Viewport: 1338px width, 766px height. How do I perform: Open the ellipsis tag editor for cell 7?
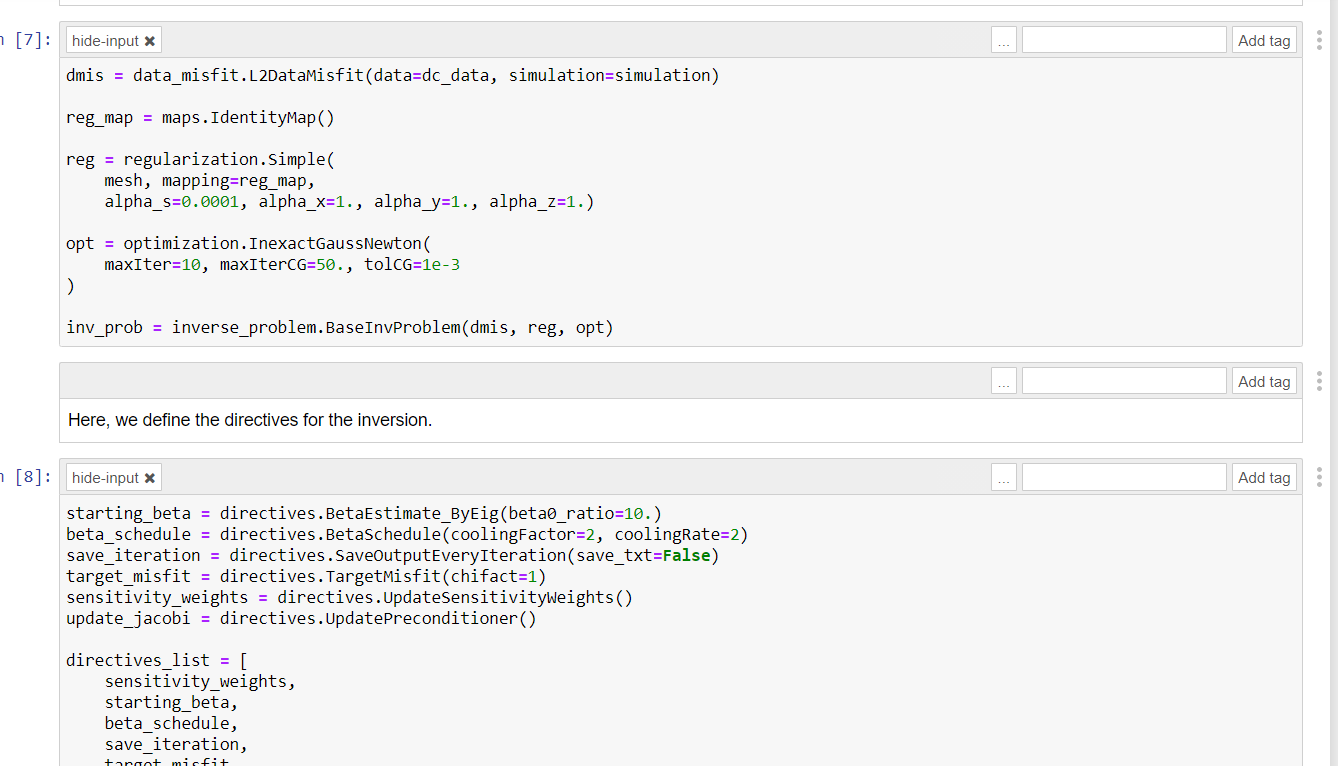coord(1004,41)
